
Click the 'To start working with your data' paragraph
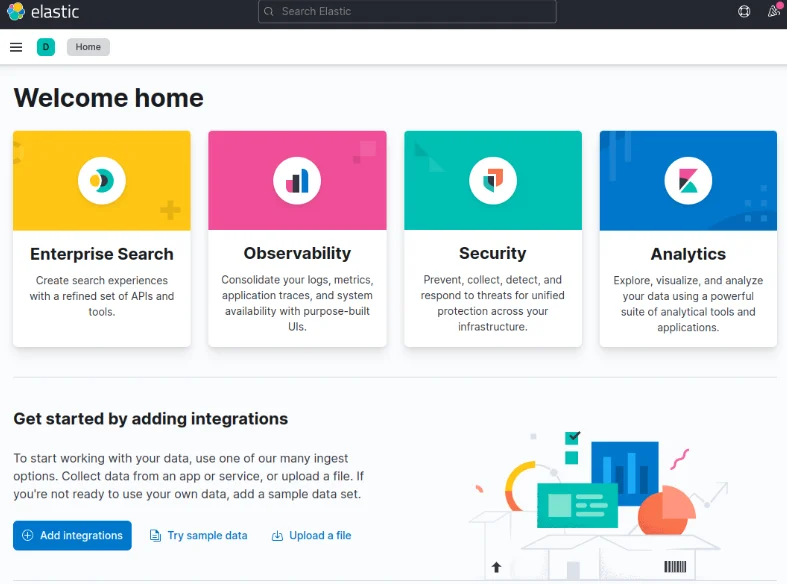pos(189,476)
